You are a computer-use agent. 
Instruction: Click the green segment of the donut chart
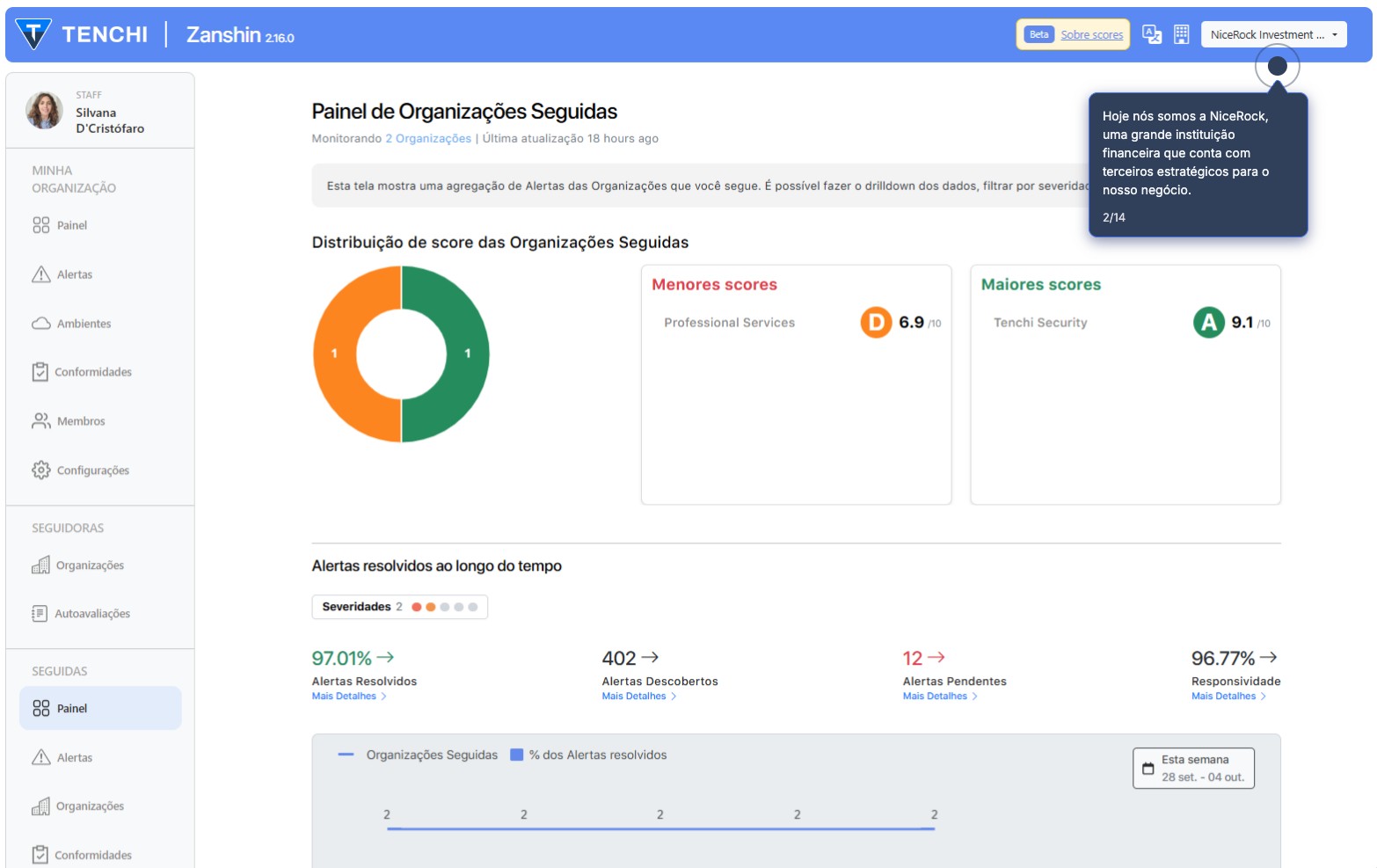tap(468, 354)
